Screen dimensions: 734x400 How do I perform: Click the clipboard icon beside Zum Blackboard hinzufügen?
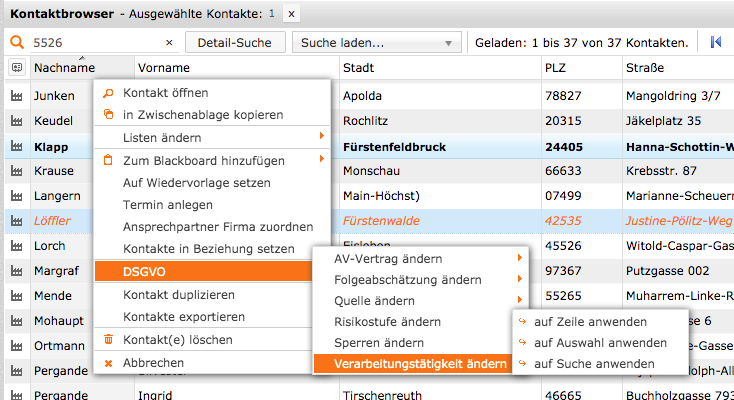(108, 160)
